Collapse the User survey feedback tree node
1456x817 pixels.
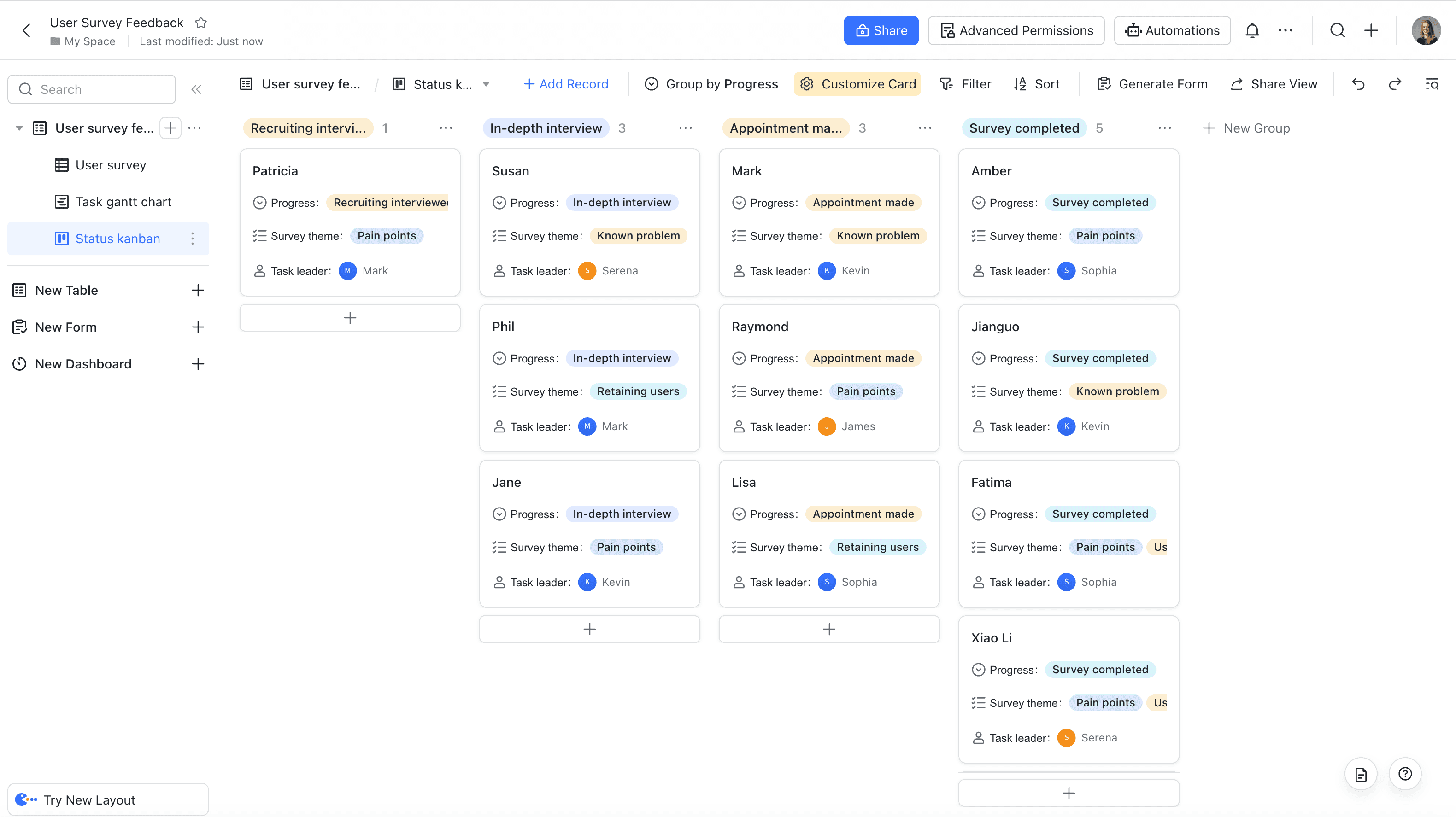[x=19, y=128]
